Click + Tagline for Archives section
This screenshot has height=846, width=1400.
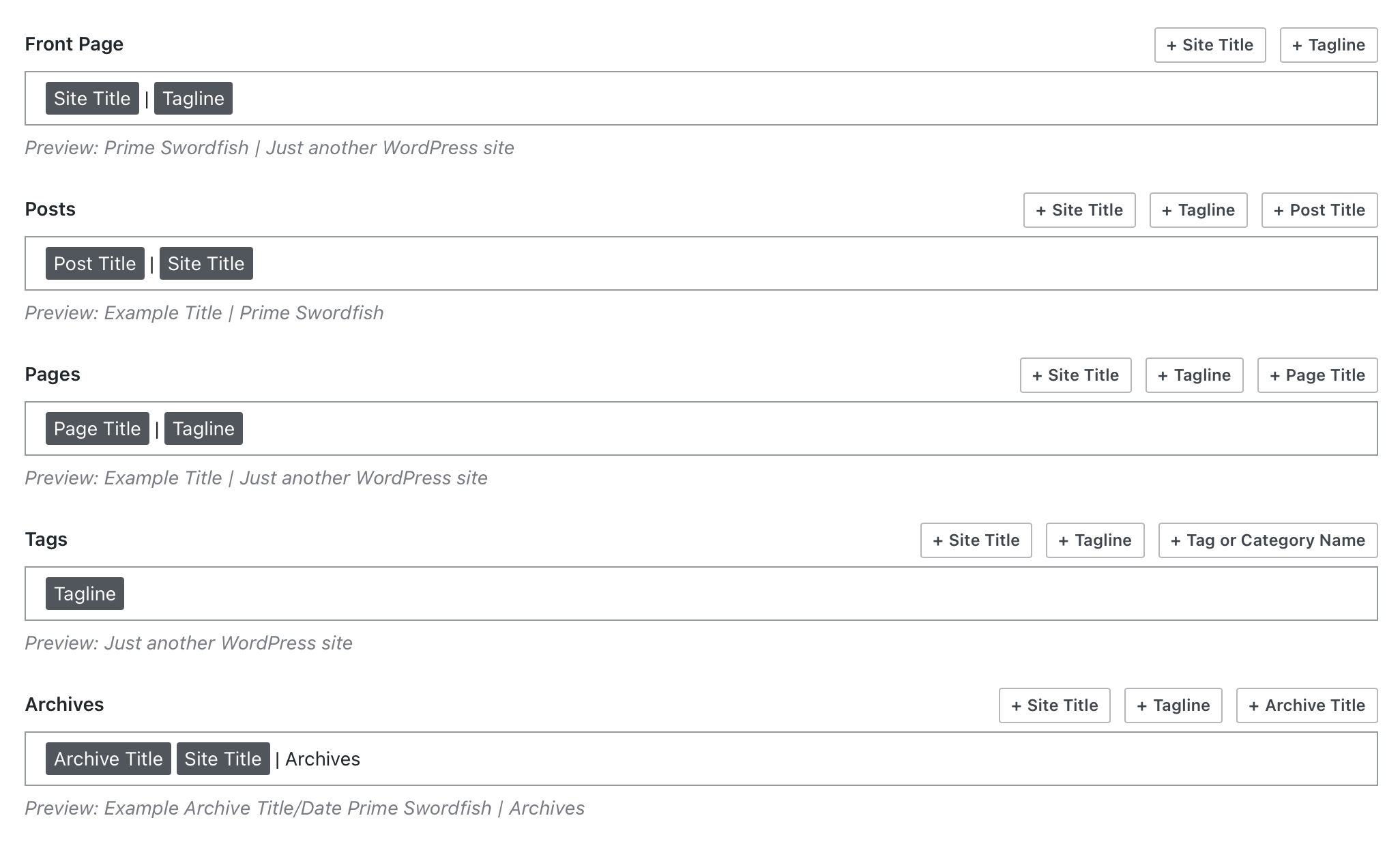point(1172,705)
